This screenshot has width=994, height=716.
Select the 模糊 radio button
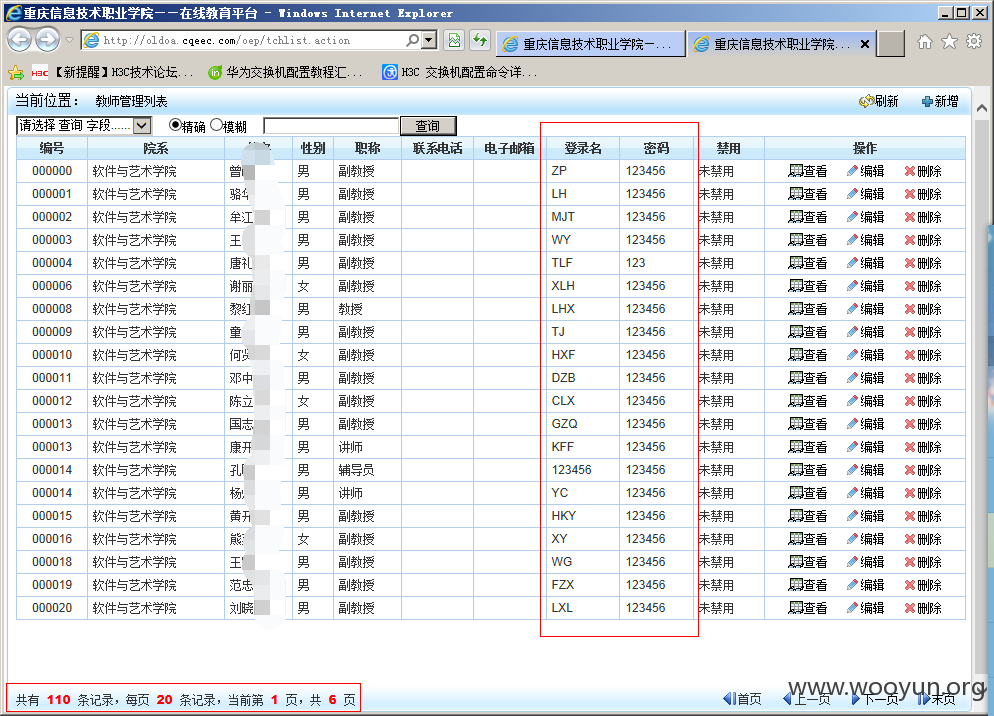tap(216, 125)
